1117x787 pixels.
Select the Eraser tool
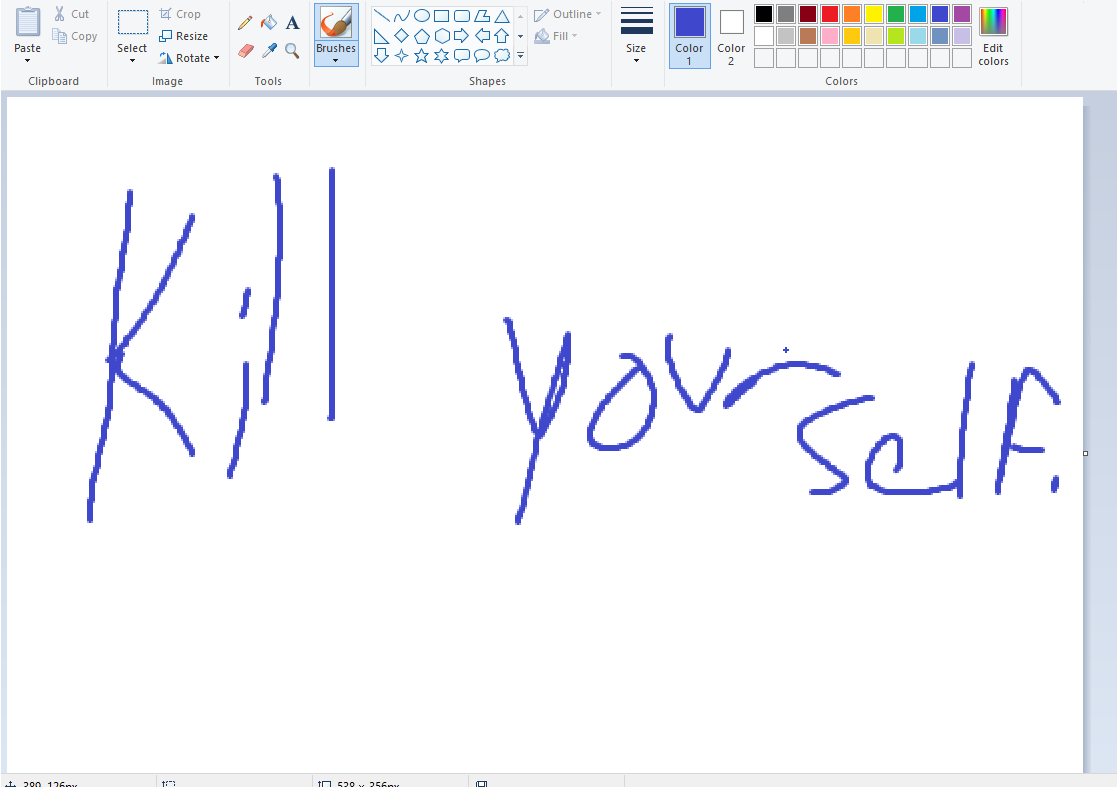point(245,51)
